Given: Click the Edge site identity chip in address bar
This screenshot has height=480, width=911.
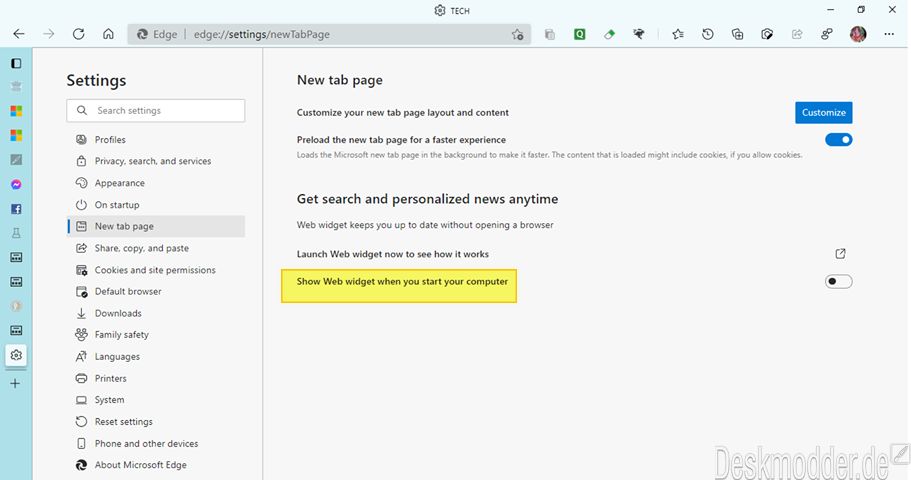Looking at the screenshot, I should pyautogui.click(x=156, y=34).
